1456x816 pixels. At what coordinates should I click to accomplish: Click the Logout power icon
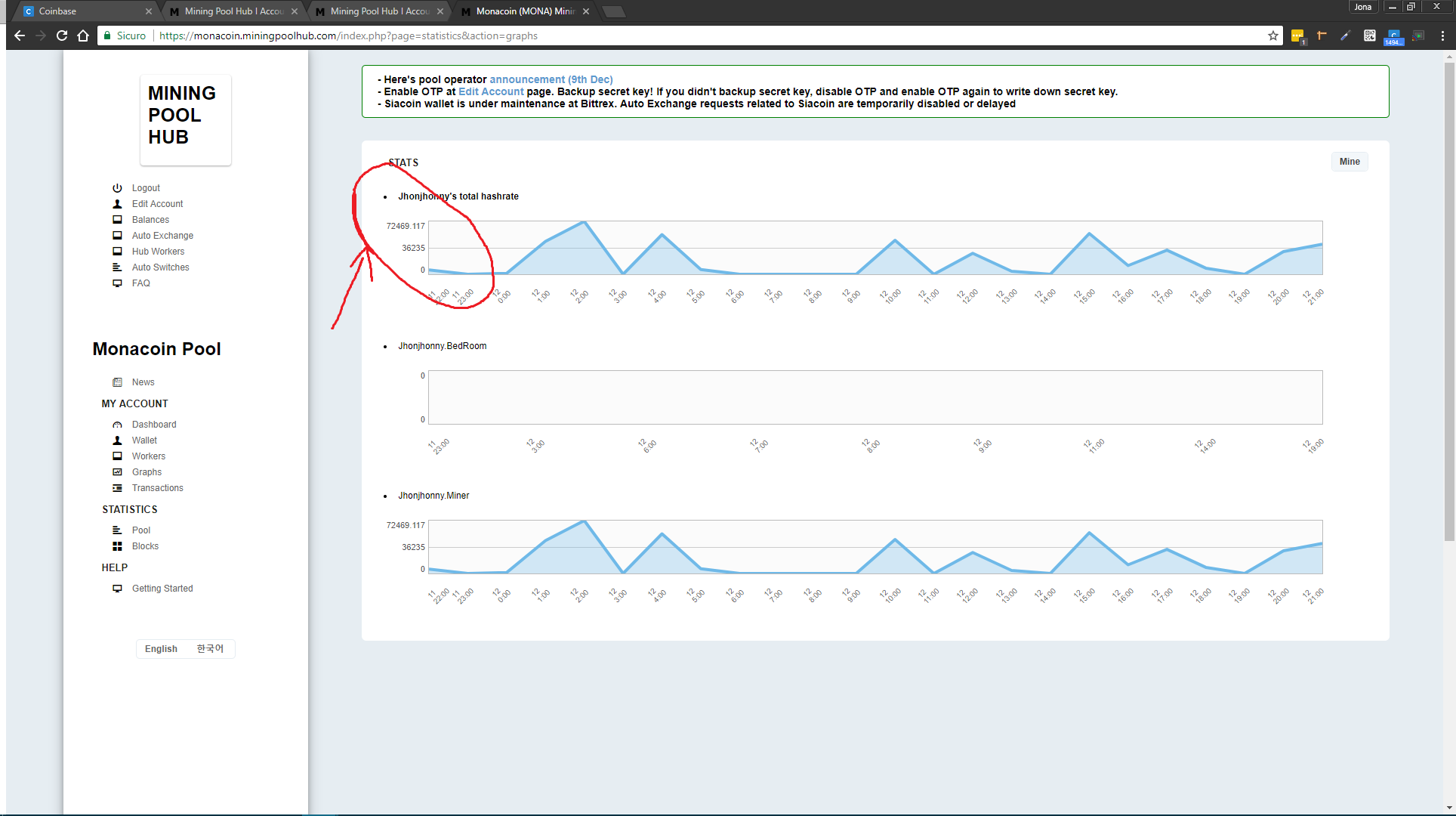[x=118, y=187]
